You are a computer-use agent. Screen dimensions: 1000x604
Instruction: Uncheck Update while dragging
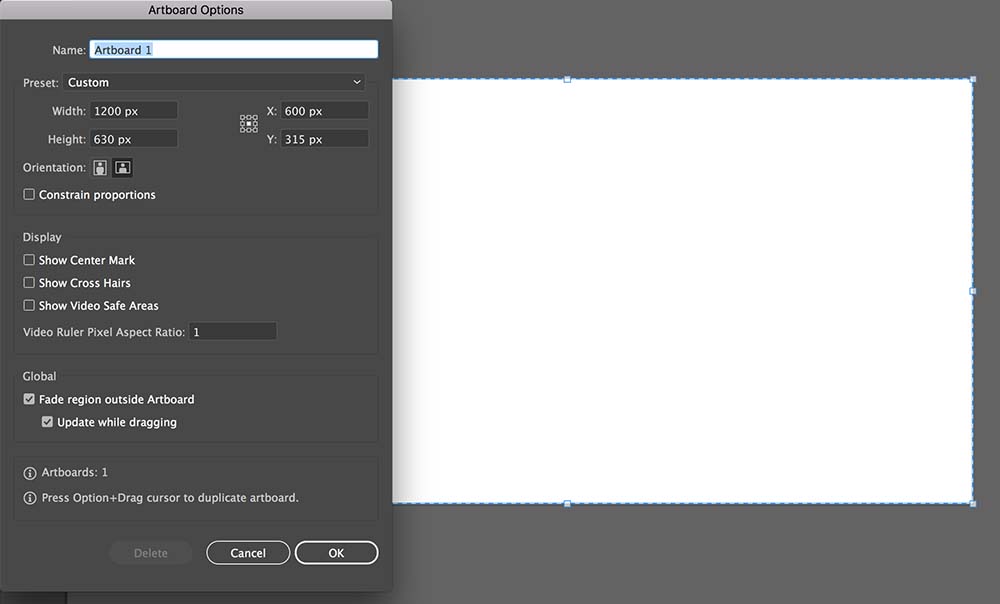pyautogui.click(x=47, y=422)
